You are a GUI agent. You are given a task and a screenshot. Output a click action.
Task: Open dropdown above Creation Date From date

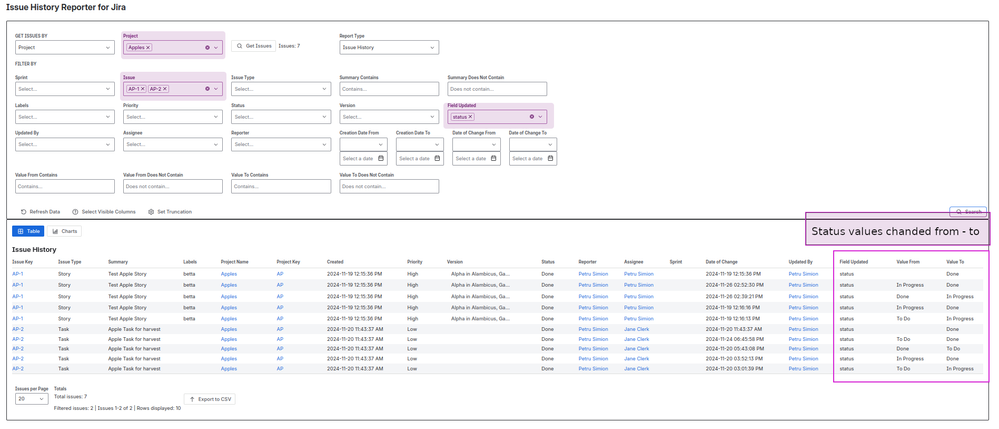click(x=364, y=145)
